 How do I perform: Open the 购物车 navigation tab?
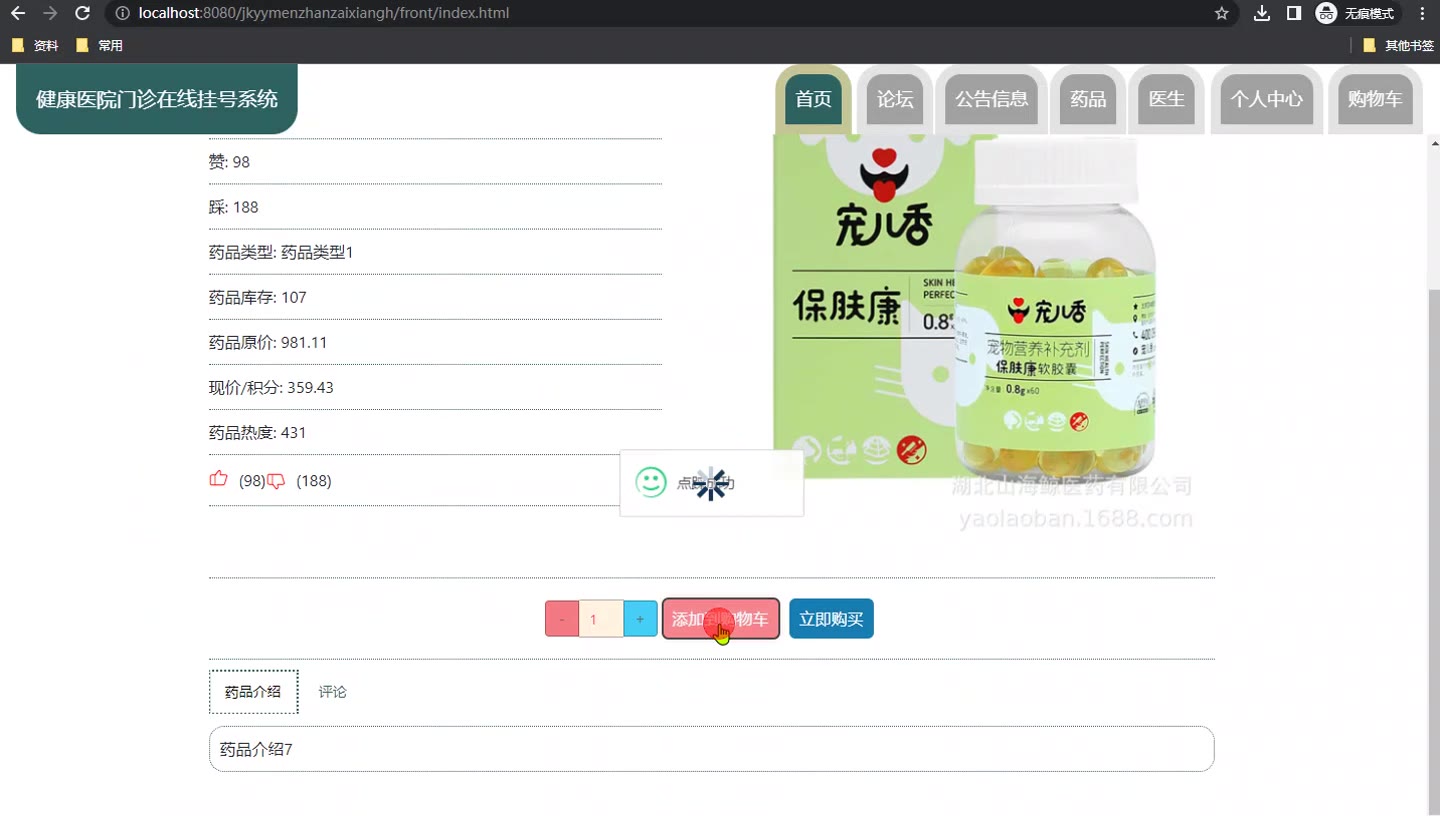(x=1375, y=99)
